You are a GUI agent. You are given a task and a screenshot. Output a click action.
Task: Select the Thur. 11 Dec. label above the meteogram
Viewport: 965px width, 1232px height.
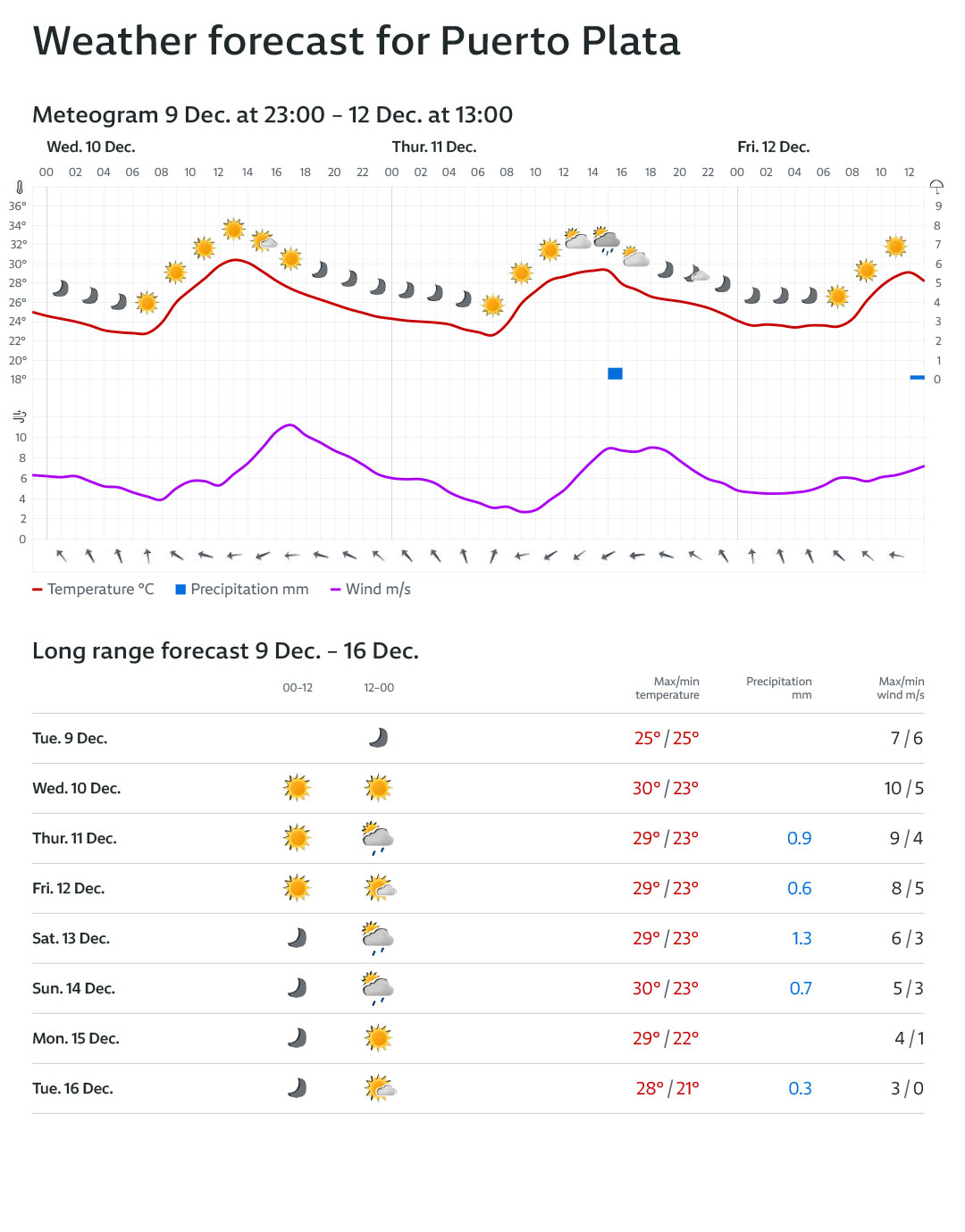click(x=434, y=147)
